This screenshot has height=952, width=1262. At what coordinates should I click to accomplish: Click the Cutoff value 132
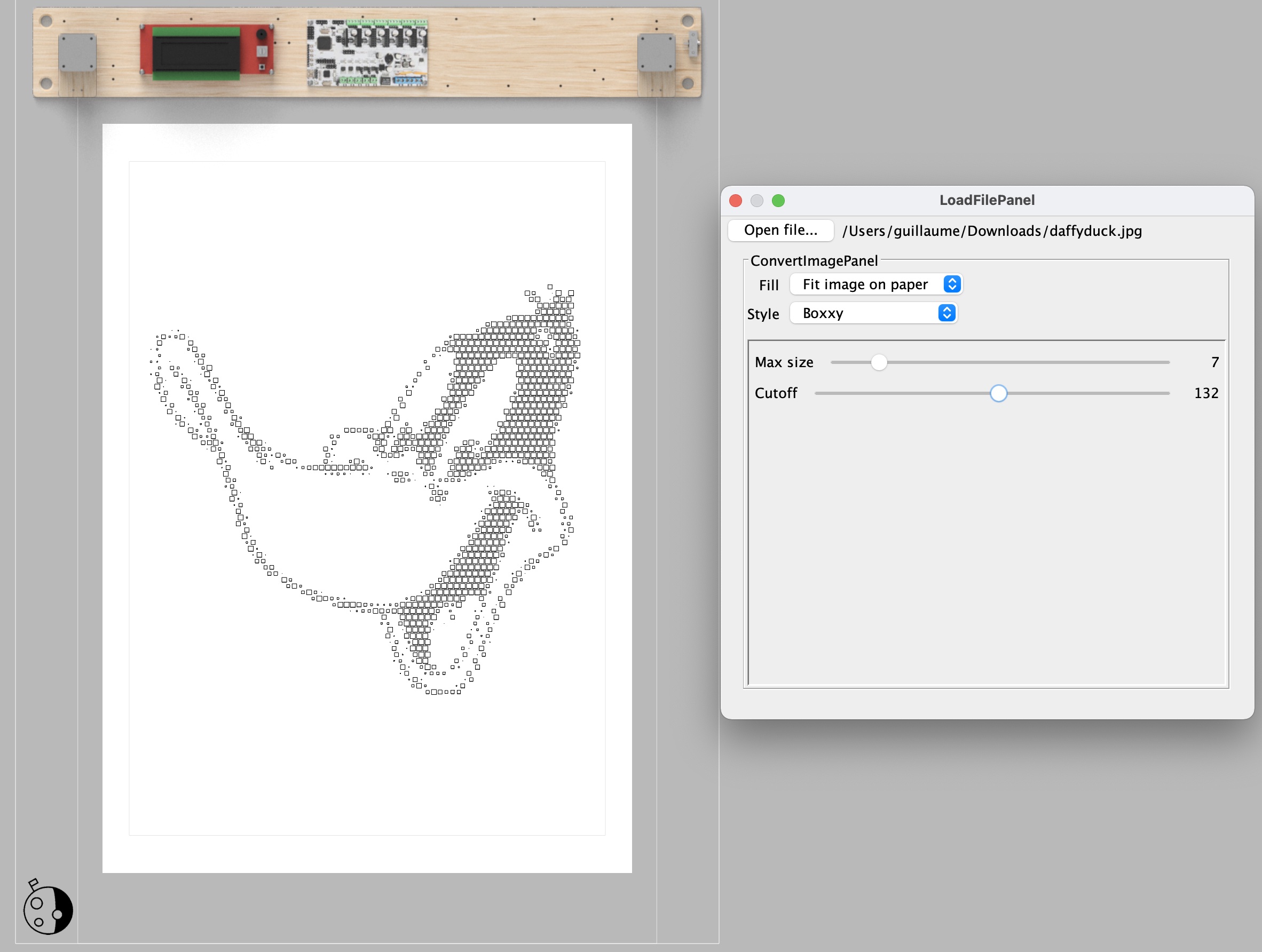coord(1206,393)
